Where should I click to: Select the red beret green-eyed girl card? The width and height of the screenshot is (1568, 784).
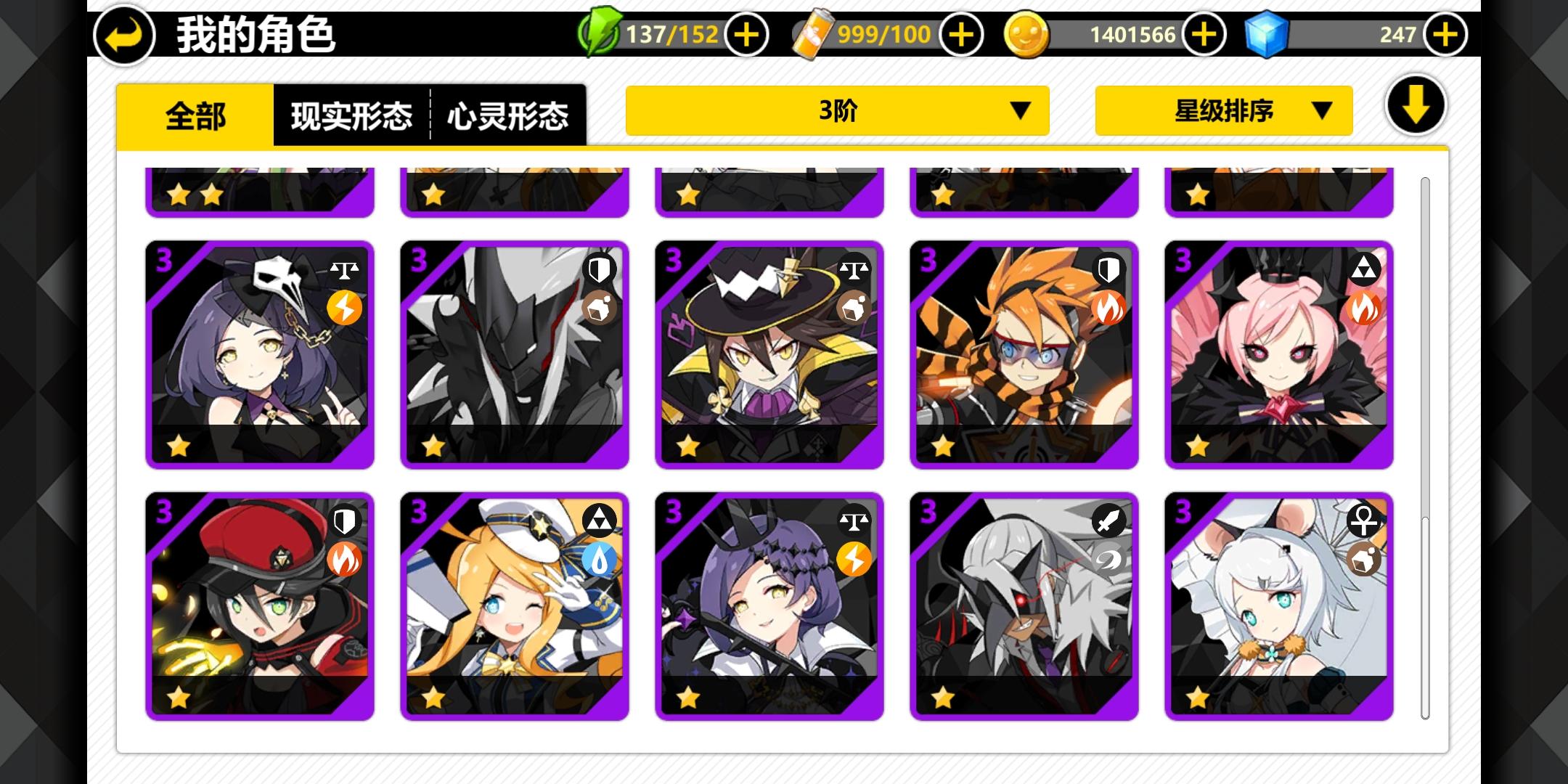click(x=260, y=607)
